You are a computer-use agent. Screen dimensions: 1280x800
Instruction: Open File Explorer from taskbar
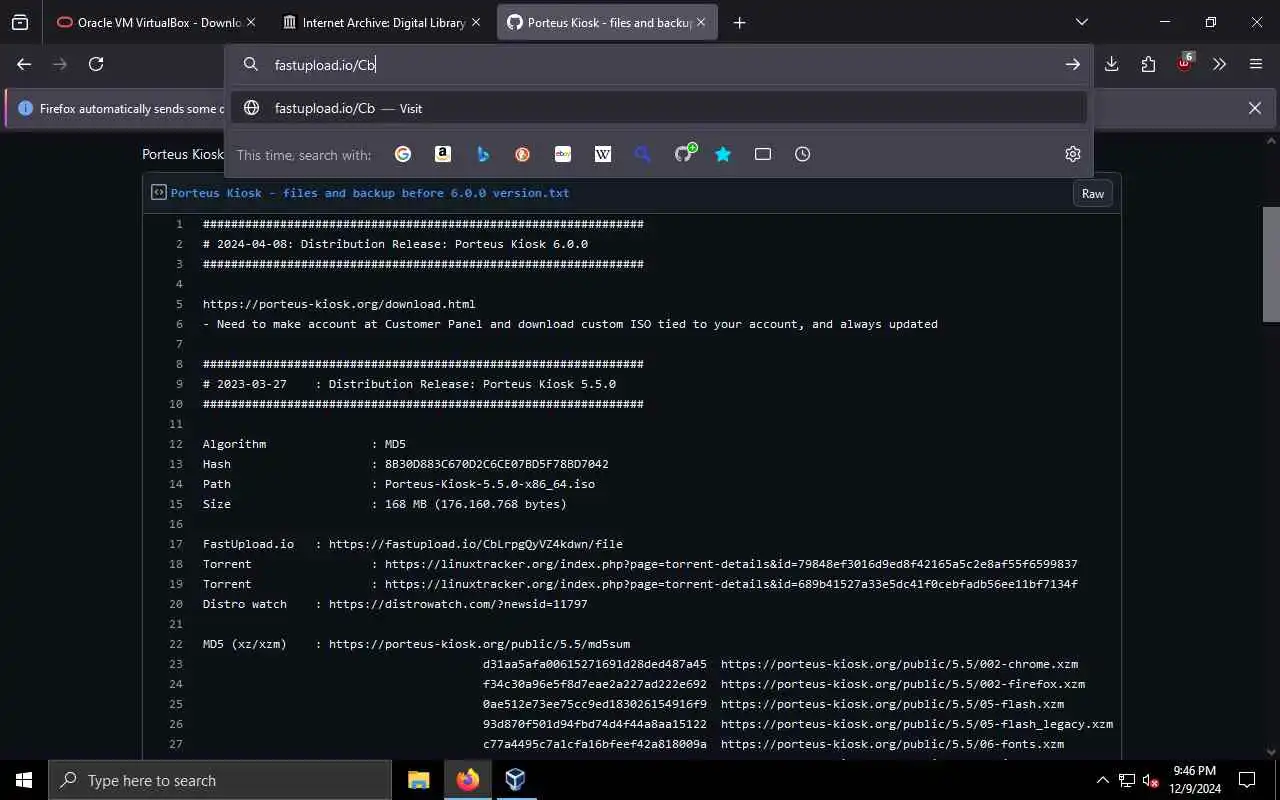(419, 780)
